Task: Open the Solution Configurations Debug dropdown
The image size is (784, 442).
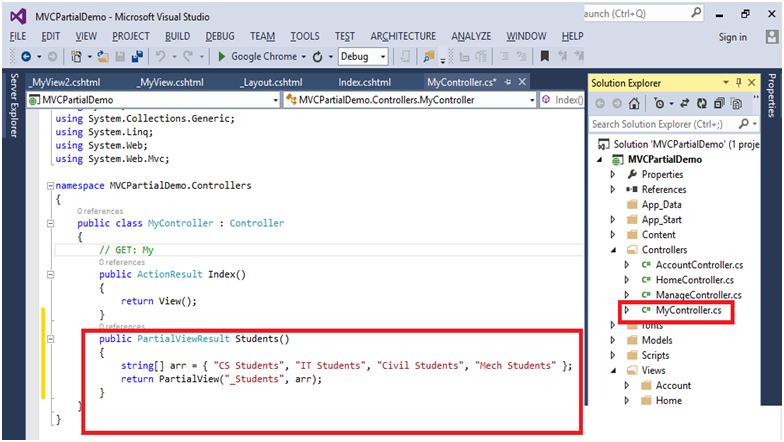Action: (x=383, y=56)
